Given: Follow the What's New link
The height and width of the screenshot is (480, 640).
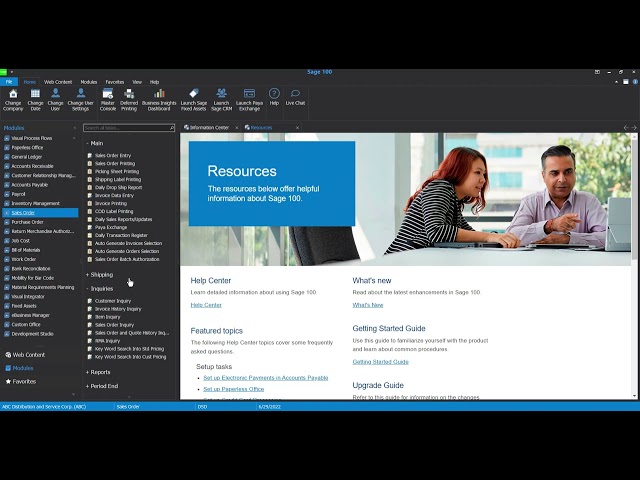Looking at the screenshot, I should pyautogui.click(x=367, y=305).
